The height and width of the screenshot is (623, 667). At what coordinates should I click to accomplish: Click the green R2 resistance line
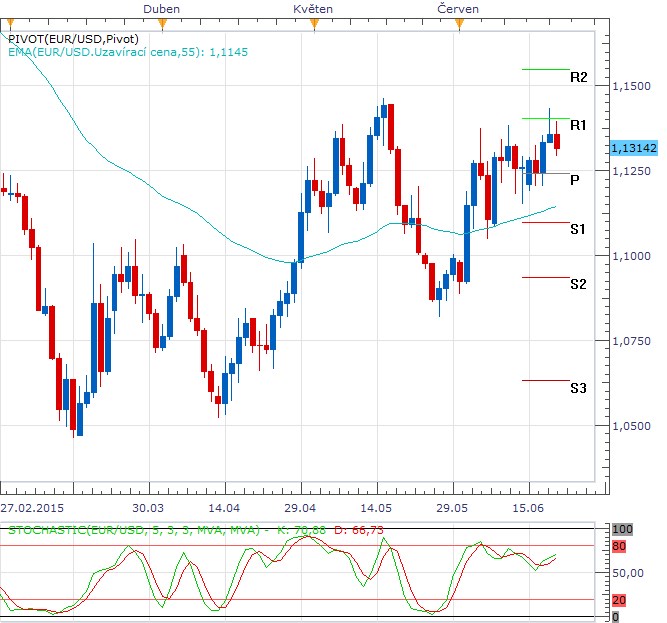point(545,69)
